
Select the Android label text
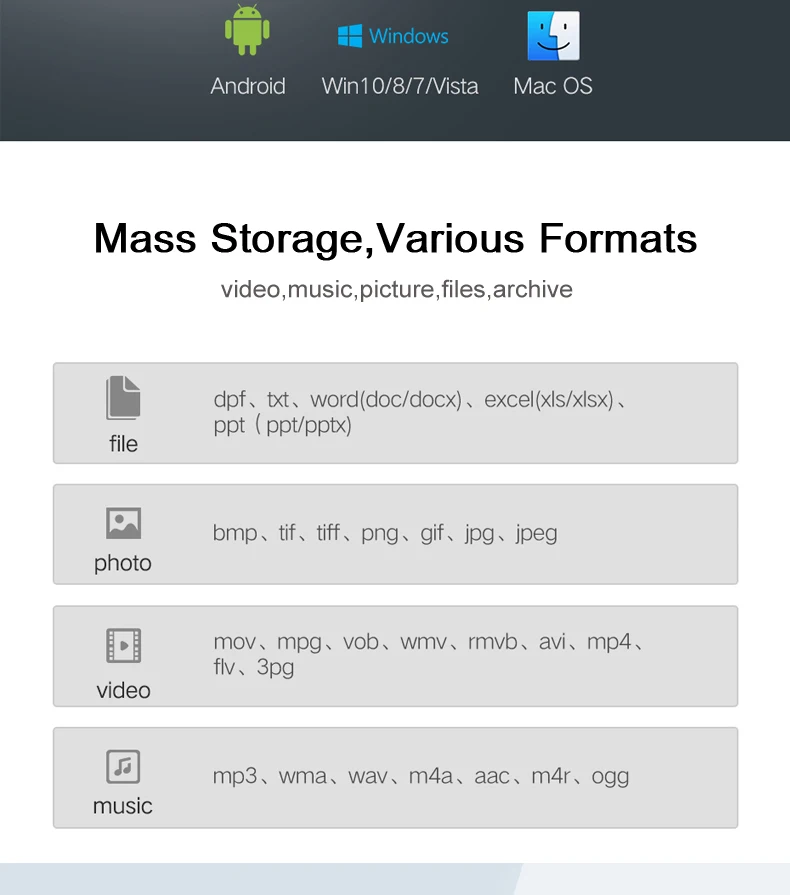248,86
